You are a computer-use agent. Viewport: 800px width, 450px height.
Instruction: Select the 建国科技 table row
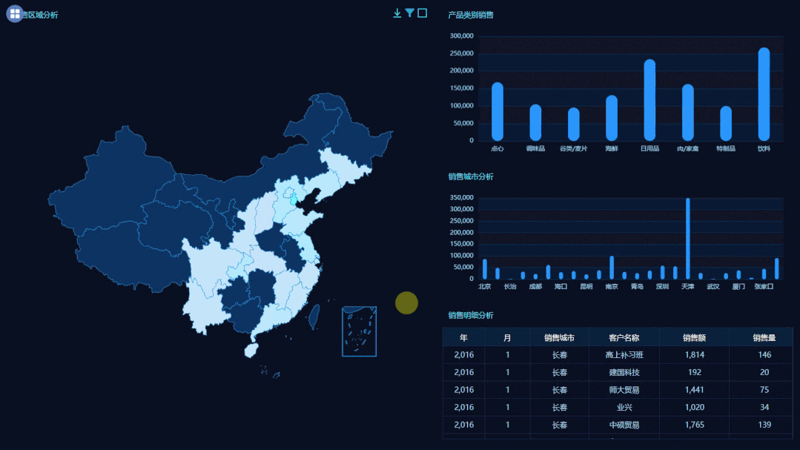pyautogui.click(x=617, y=372)
